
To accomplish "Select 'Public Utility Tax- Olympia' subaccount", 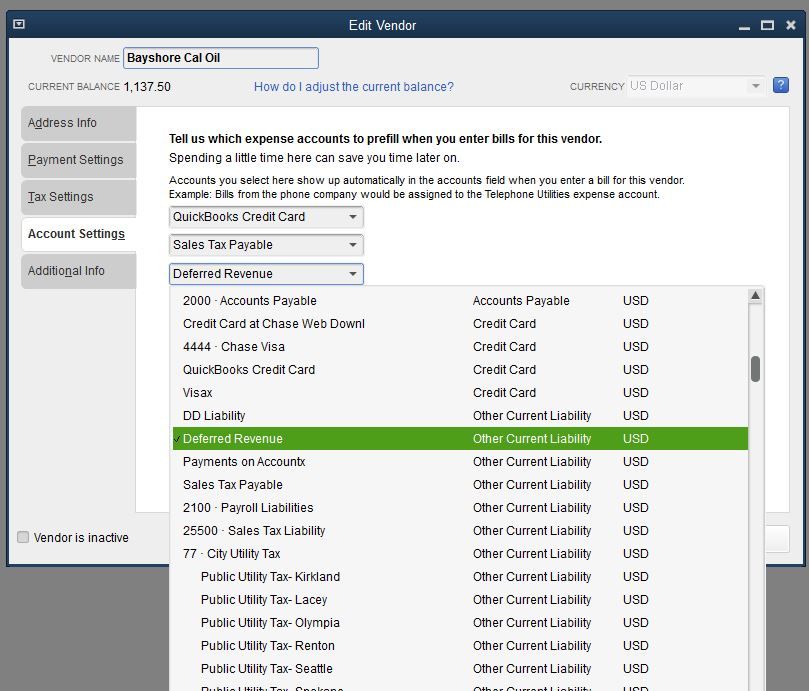I will click(460, 622).
